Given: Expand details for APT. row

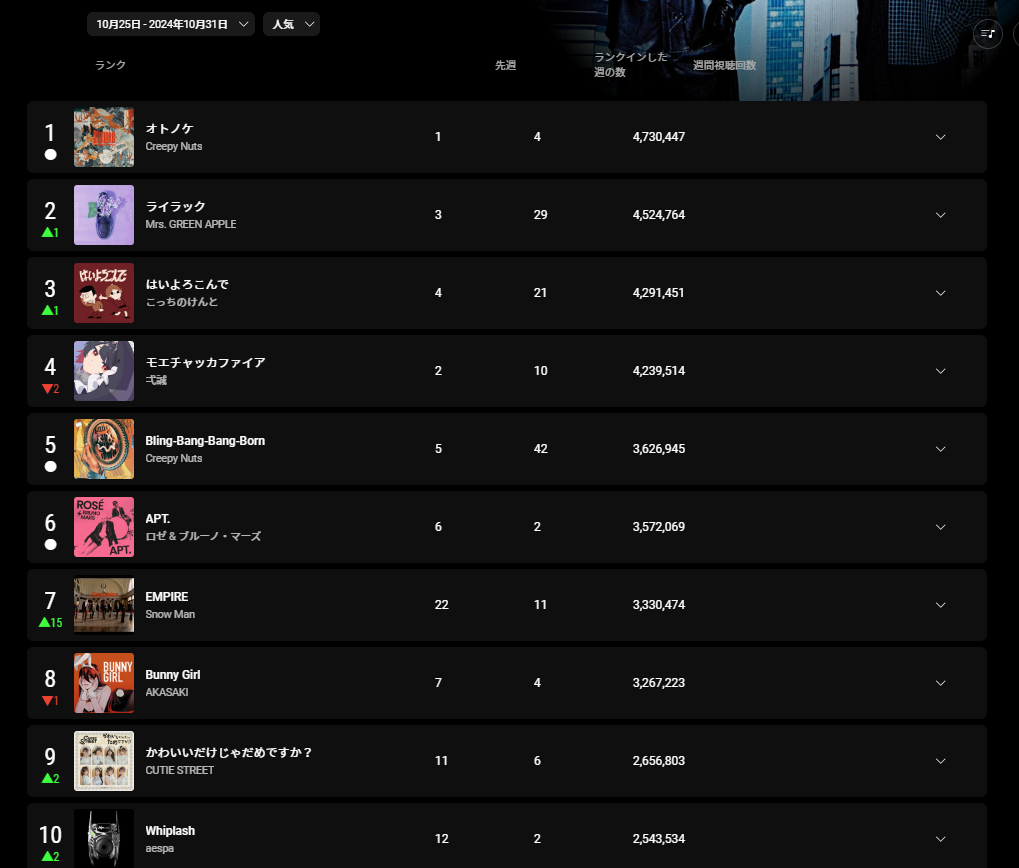Looking at the screenshot, I should click(940, 527).
